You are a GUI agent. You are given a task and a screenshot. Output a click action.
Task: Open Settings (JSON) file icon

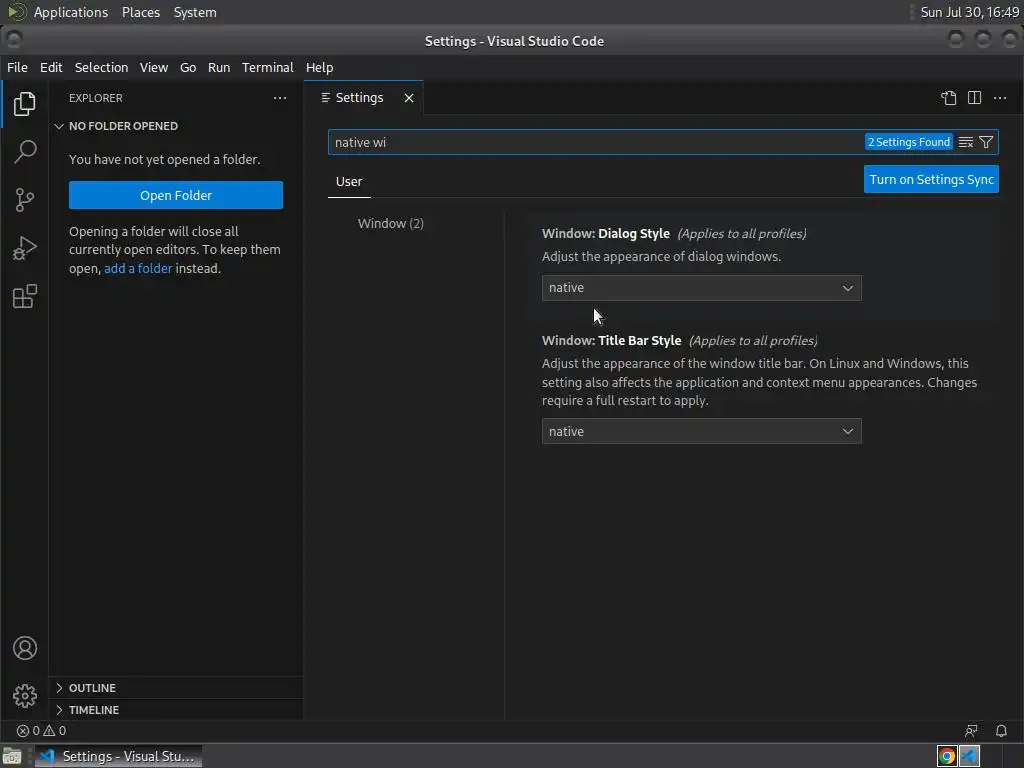(948, 98)
